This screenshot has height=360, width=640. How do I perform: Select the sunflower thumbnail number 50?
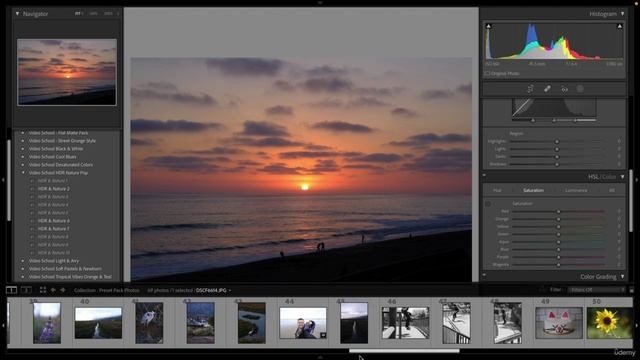[609, 323]
